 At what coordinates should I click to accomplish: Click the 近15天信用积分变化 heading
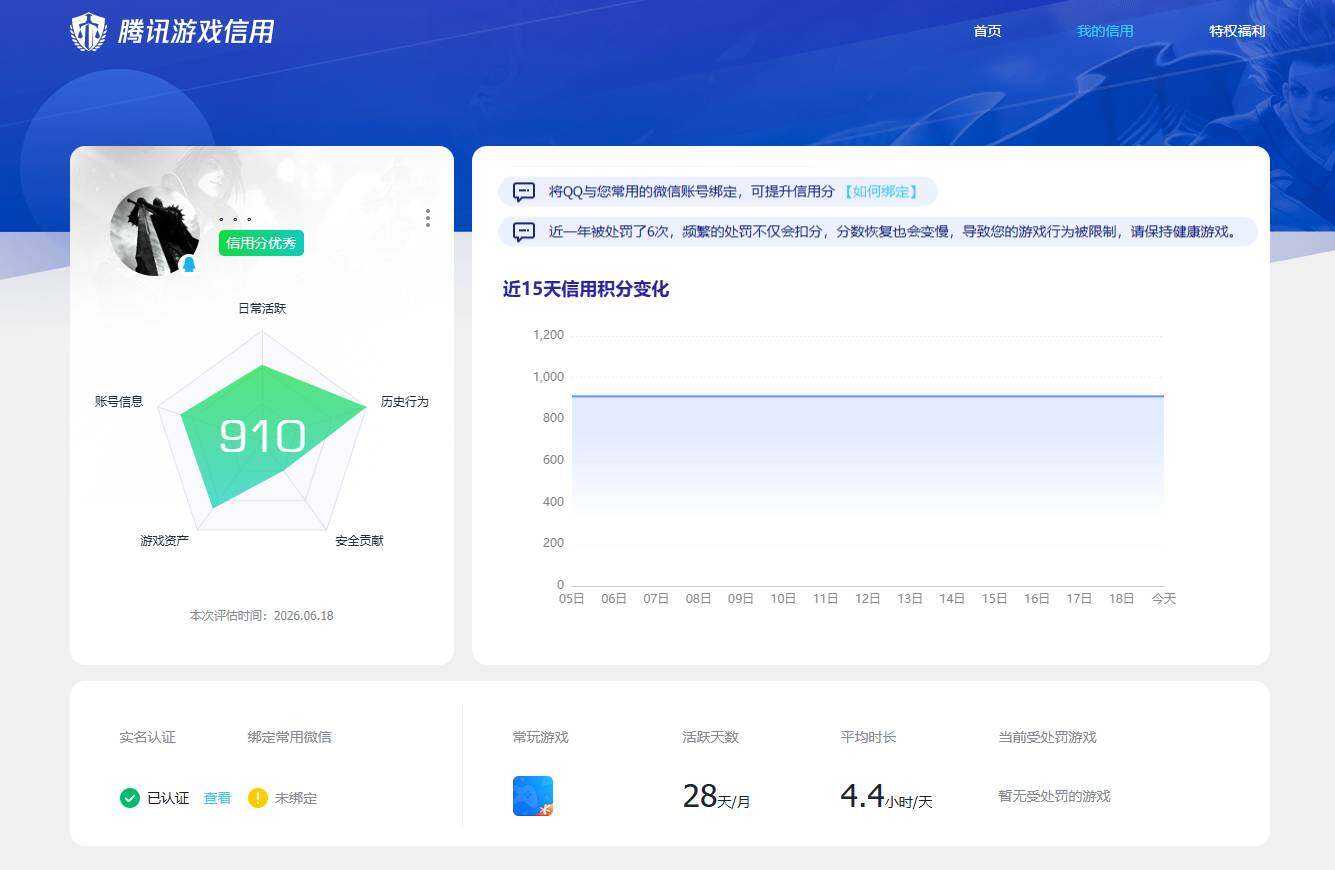pyautogui.click(x=586, y=289)
